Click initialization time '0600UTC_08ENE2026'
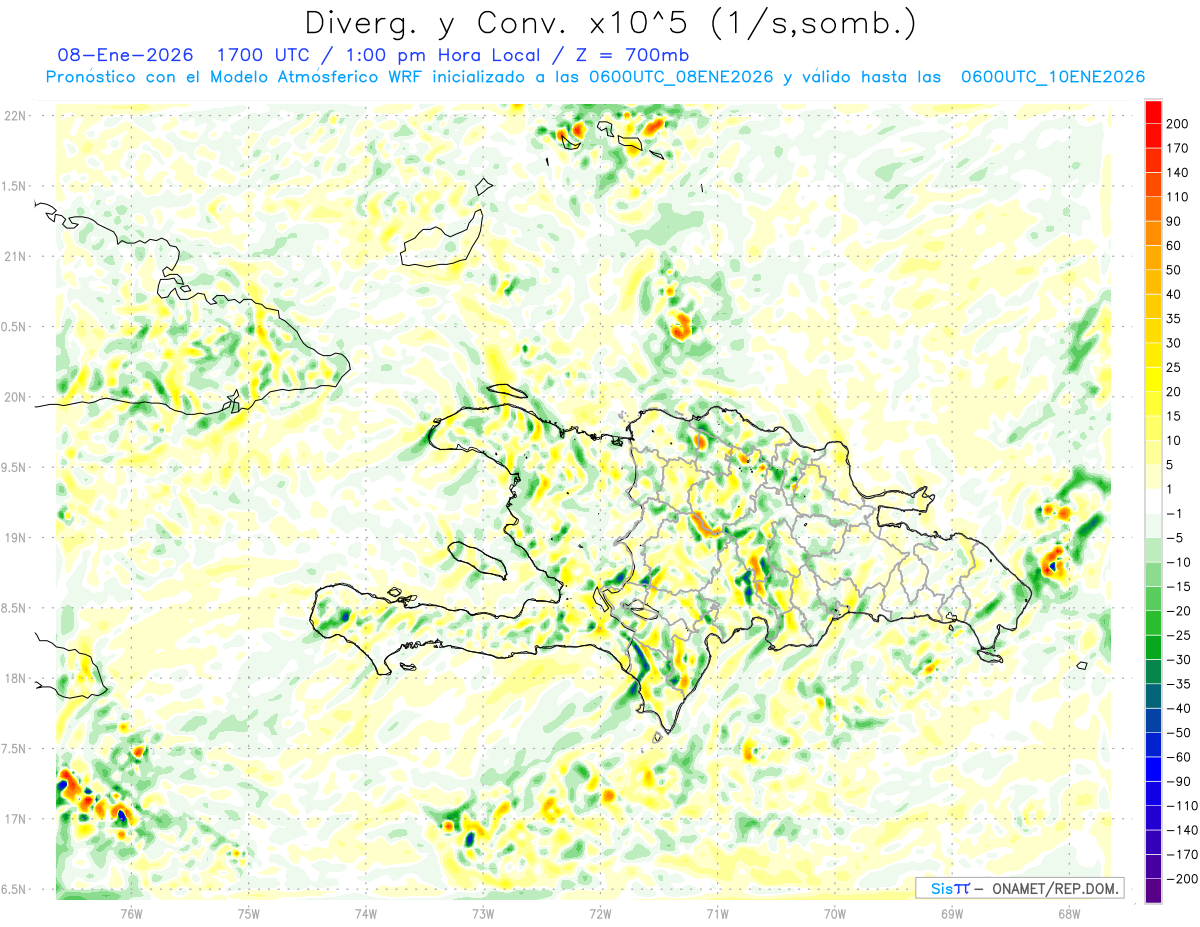This screenshot has width=1200, height=927. click(681, 77)
